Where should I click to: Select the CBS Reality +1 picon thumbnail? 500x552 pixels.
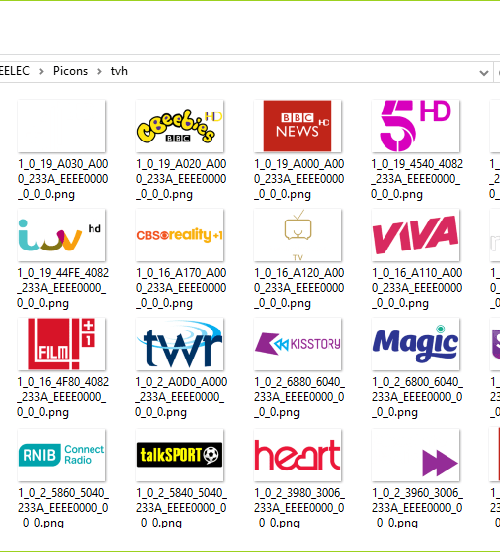pyautogui.click(x=180, y=235)
